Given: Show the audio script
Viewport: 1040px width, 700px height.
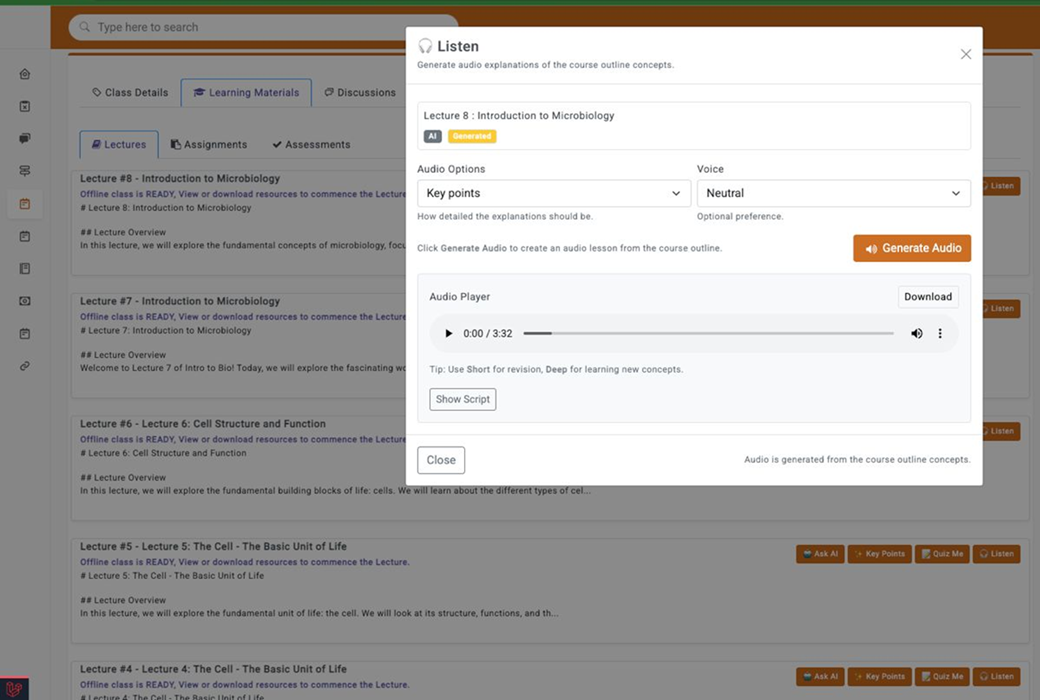Looking at the screenshot, I should tap(462, 399).
